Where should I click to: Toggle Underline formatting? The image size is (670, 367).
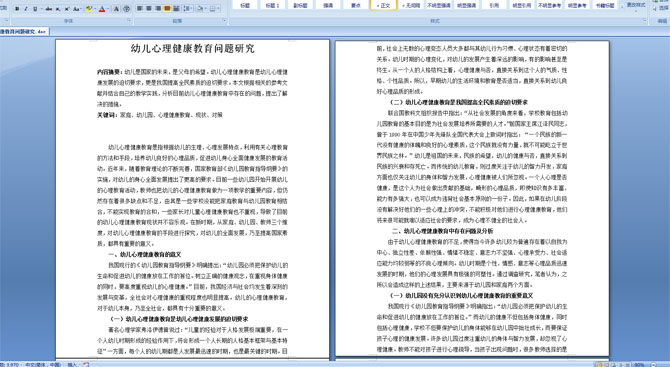click(35, 9)
